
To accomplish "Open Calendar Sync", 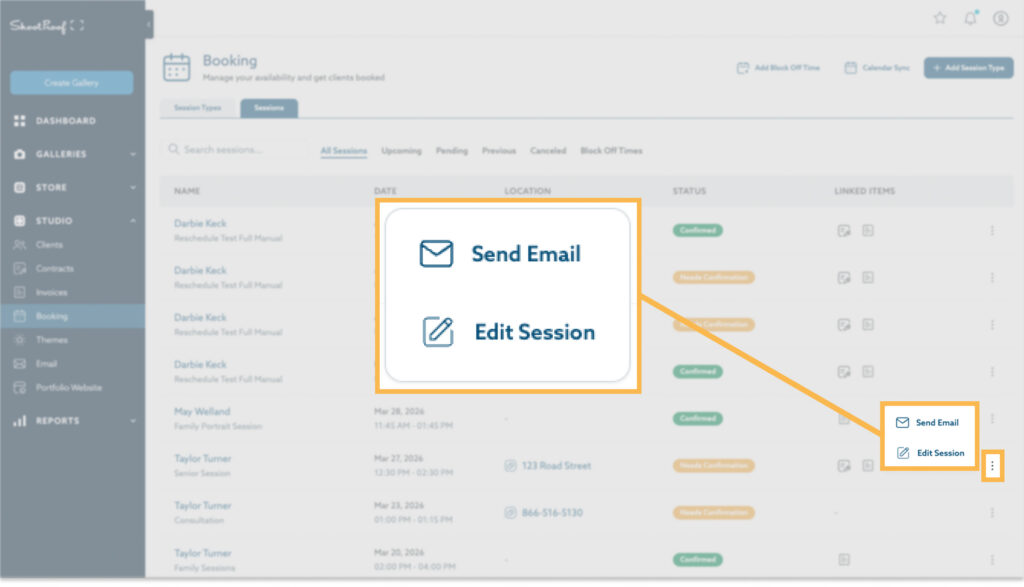I will coord(877,68).
